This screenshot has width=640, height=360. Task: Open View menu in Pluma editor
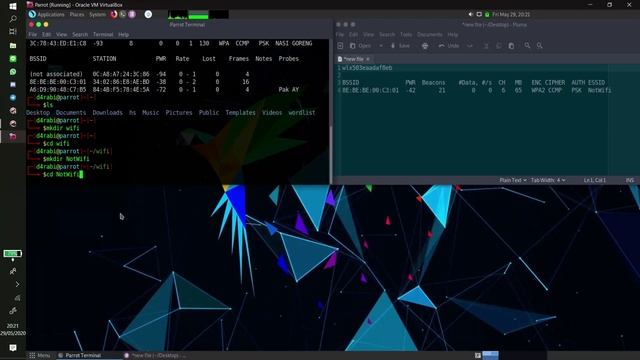tap(368, 35)
